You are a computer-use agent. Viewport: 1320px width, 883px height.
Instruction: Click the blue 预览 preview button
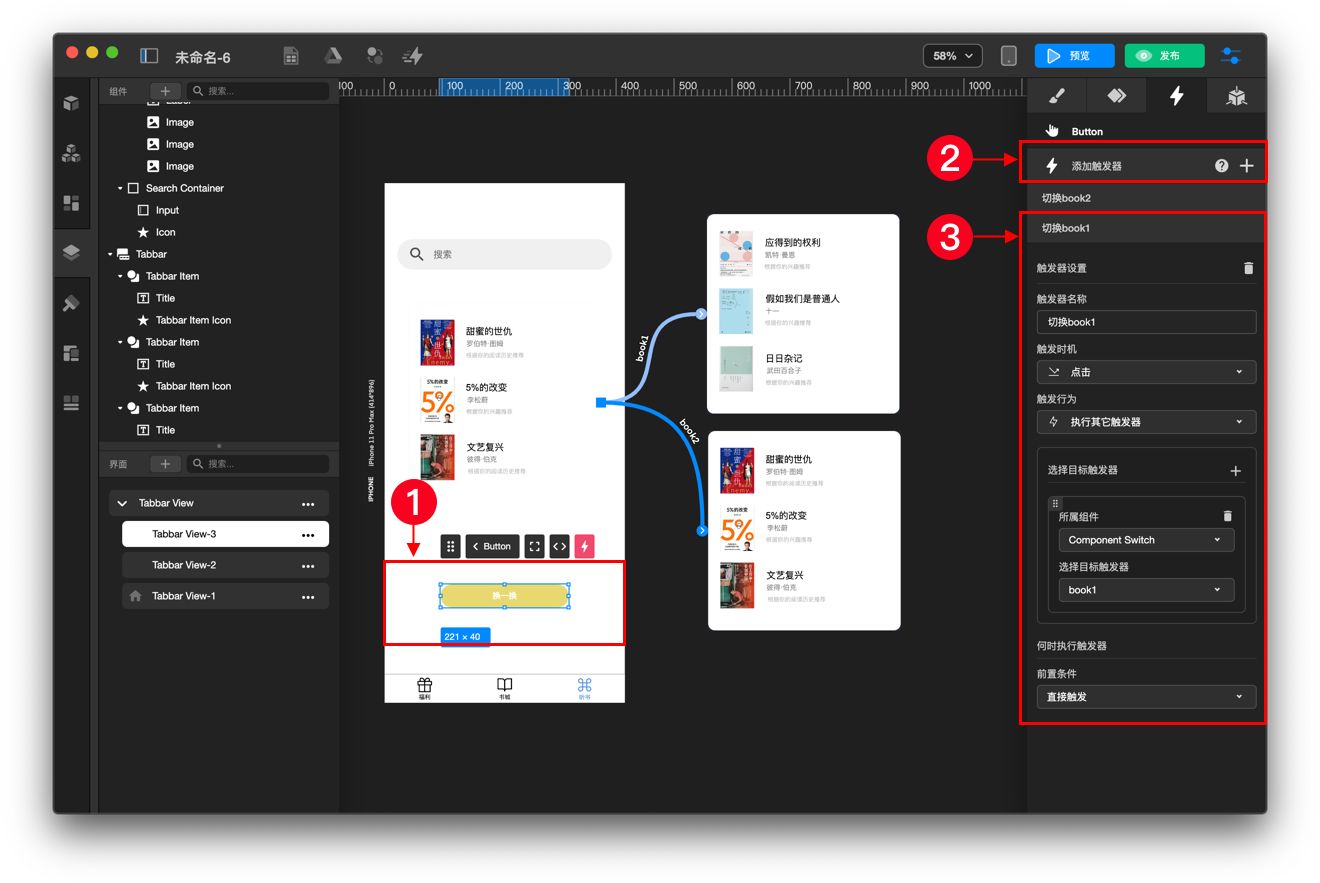[x=1074, y=56]
